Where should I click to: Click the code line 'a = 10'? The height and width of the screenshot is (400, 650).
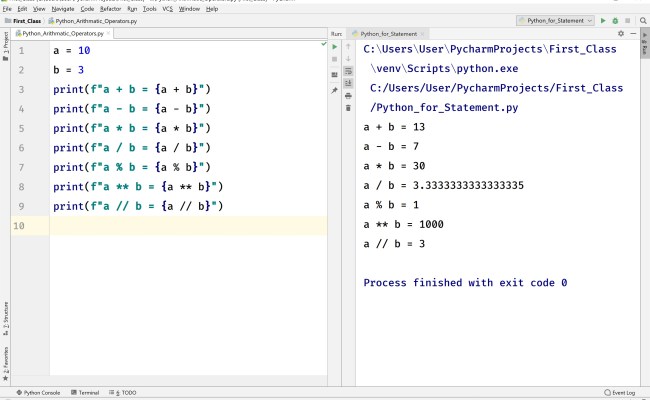point(71,51)
